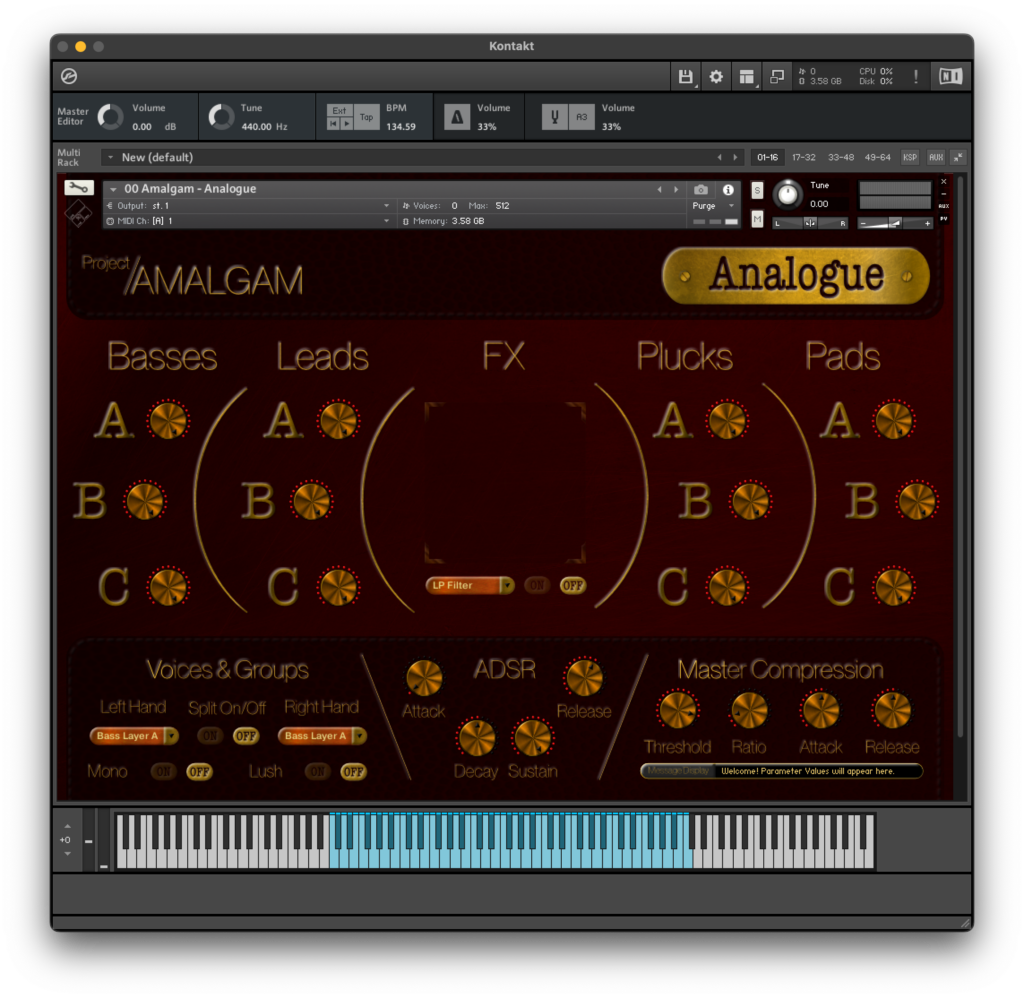Turn Split ON
Viewport: 1024px width, 998px height.
click(210, 736)
